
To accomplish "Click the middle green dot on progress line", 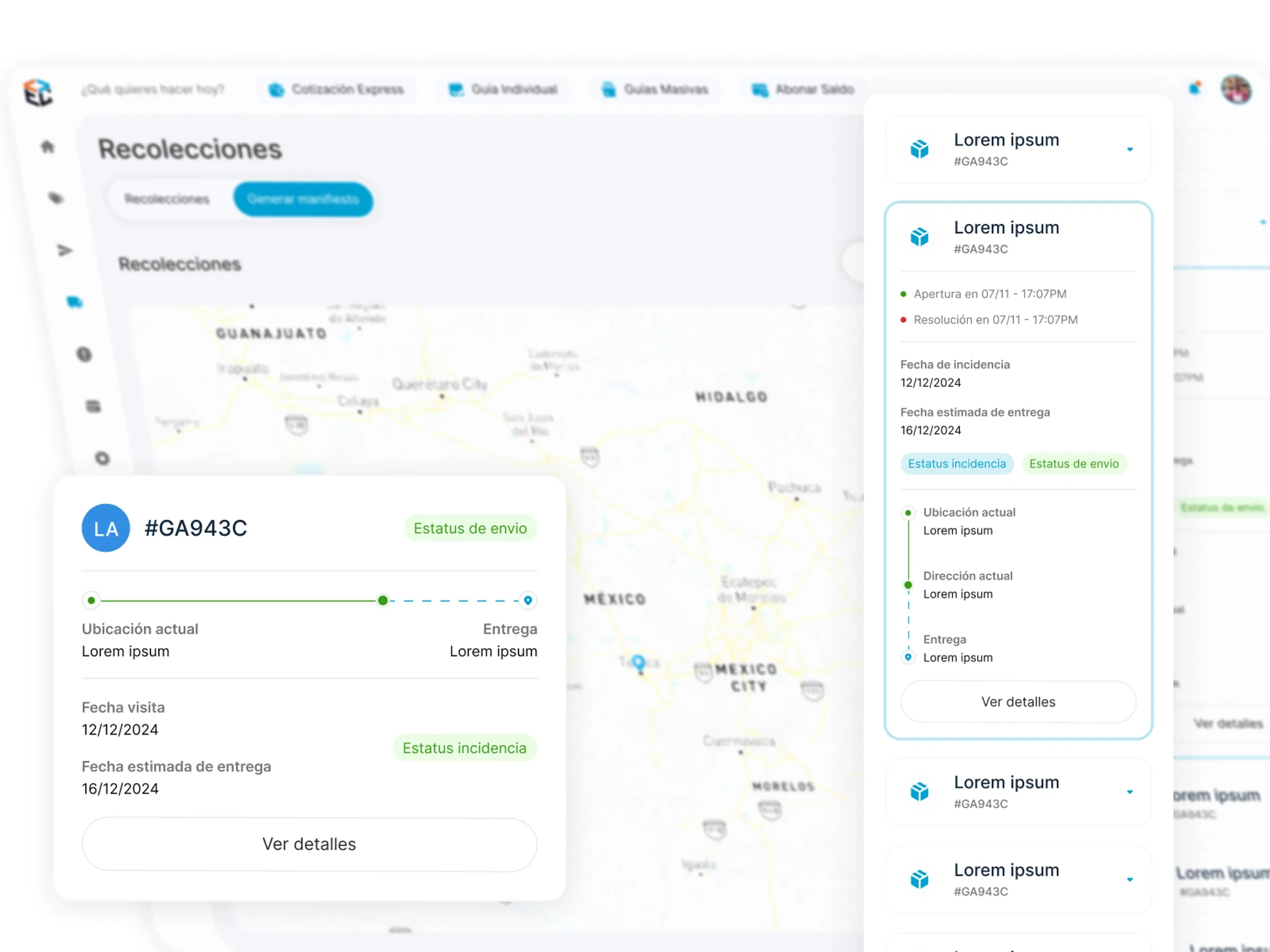I will click(383, 600).
